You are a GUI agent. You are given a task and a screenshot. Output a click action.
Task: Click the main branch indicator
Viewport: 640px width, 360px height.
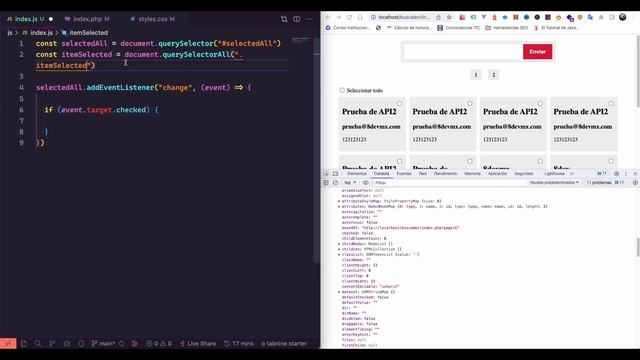click(x=103, y=344)
